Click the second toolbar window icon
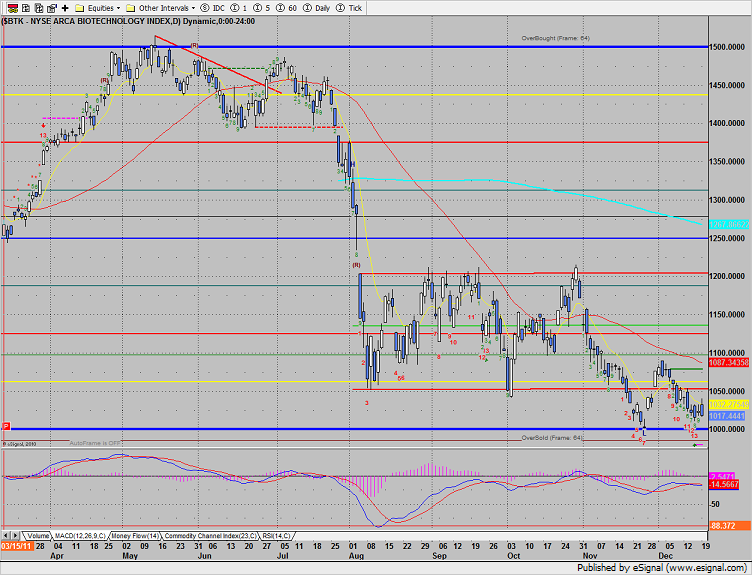Image resolution: width=752 pixels, height=575 pixels. tap(26, 8)
